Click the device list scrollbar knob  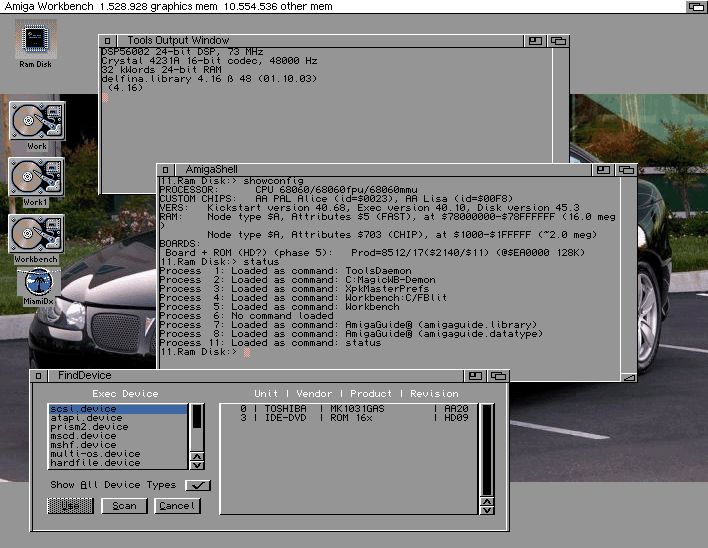[x=197, y=416]
